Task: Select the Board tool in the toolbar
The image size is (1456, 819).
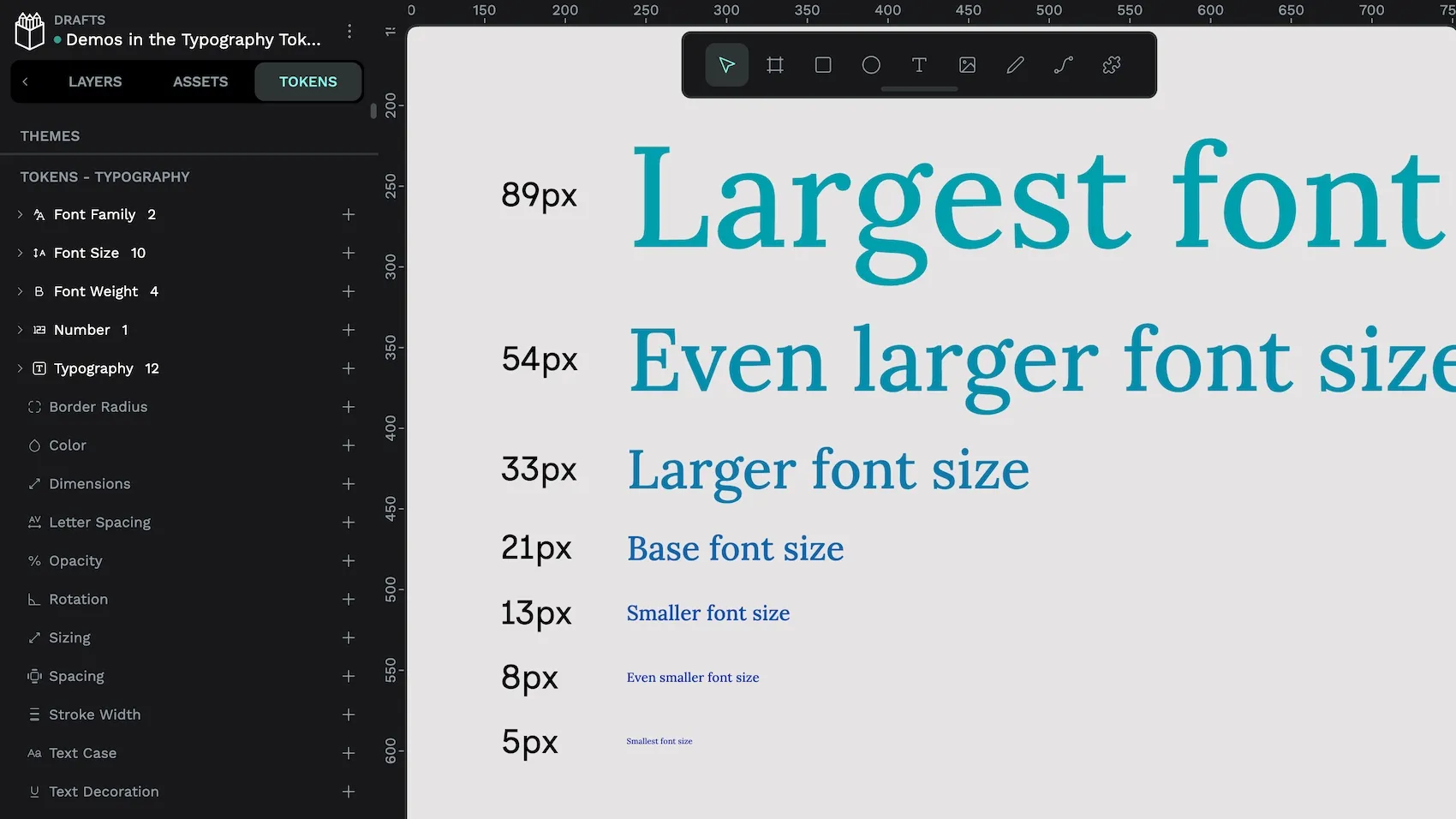Action: tap(774, 64)
